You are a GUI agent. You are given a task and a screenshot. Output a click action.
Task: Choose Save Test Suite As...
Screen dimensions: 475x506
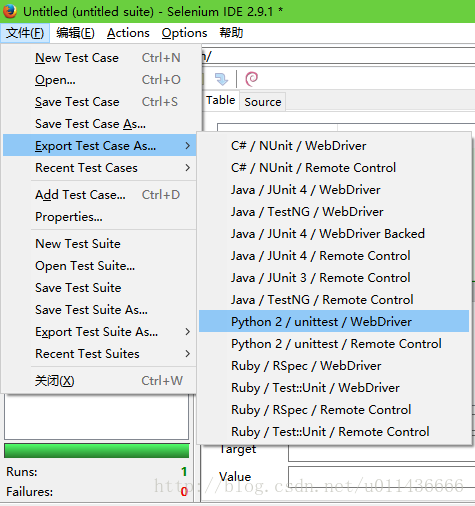point(99,310)
